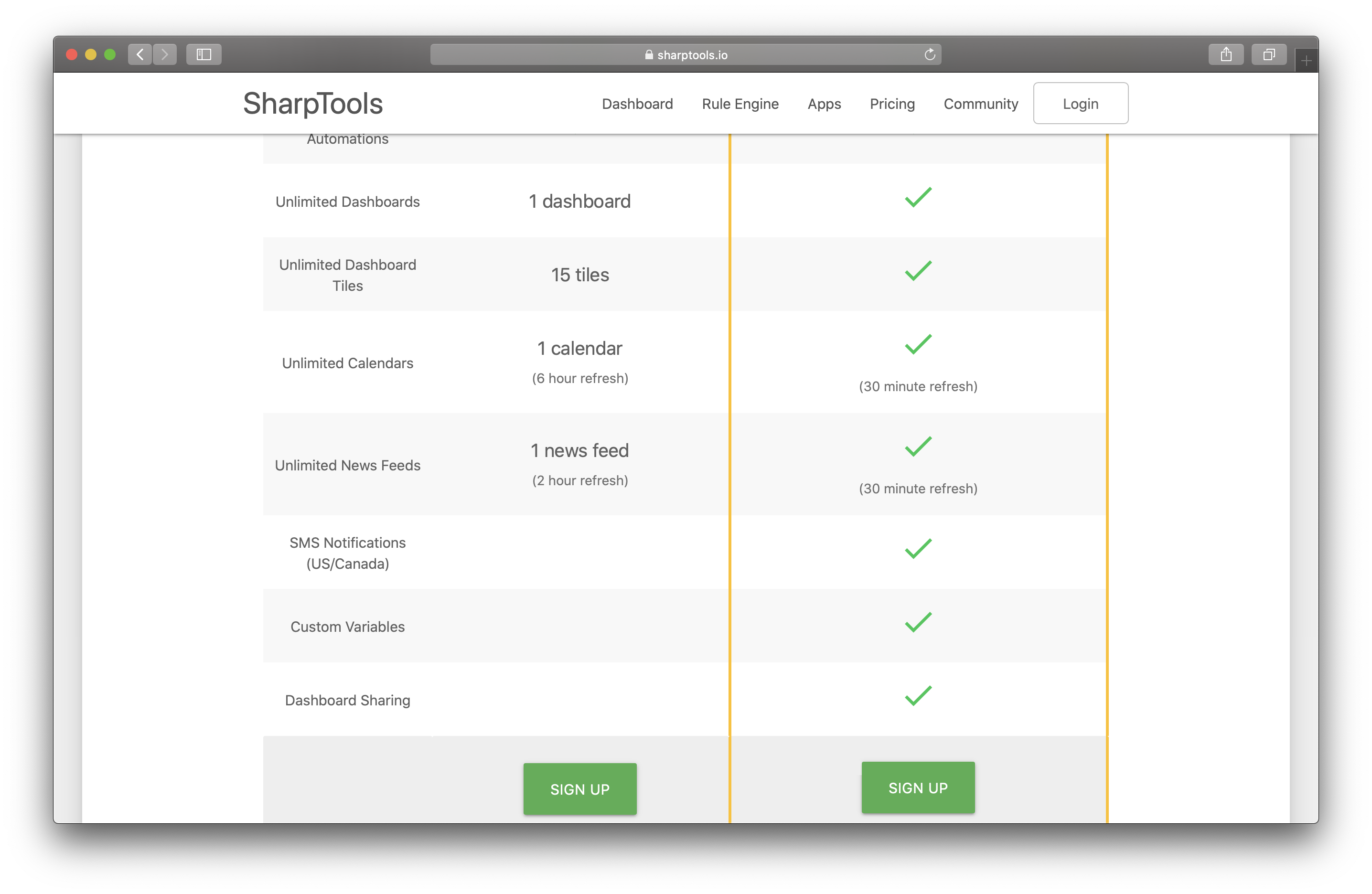Click the Safari forward navigation arrow
Screen dimensions: 1372x894
pyautogui.click(x=165, y=54)
